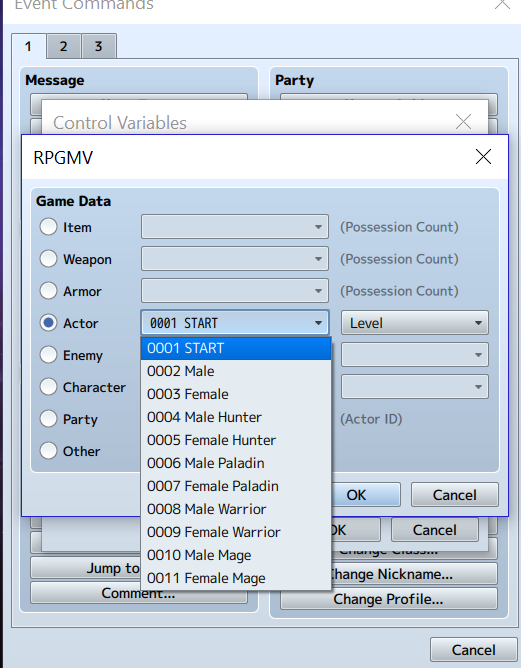
Task: Select the Enemy radio button
Action: pyautogui.click(x=48, y=354)
